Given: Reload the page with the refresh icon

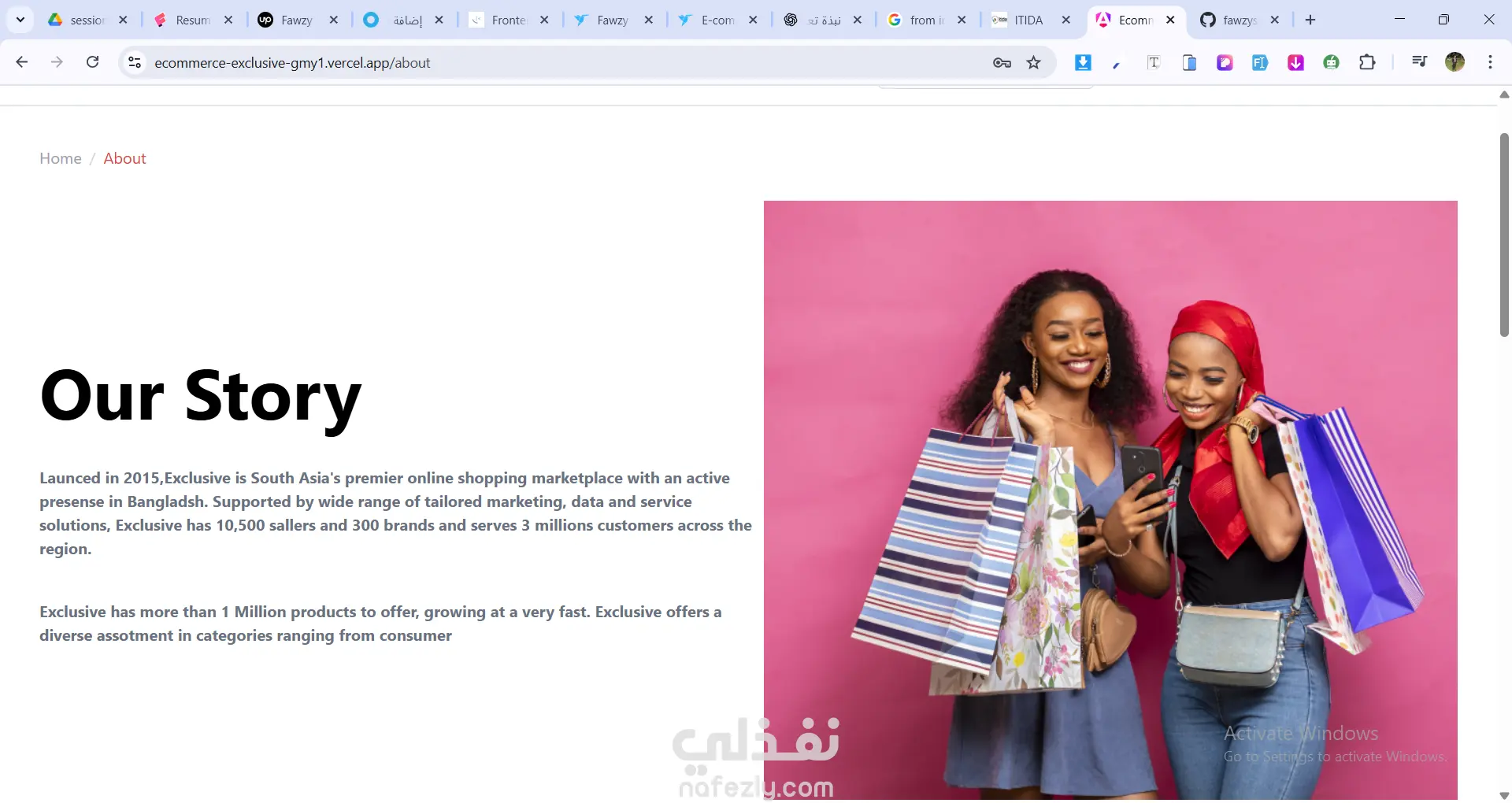Looking at the screenshot, I should click(x=92, y=62).
